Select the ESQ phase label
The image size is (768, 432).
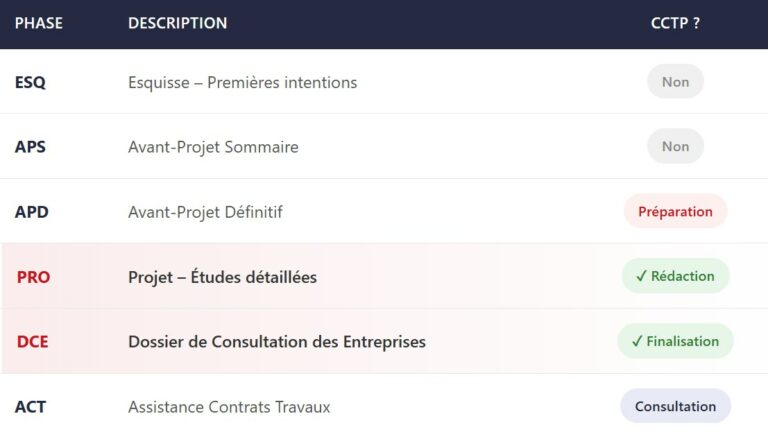30,82
